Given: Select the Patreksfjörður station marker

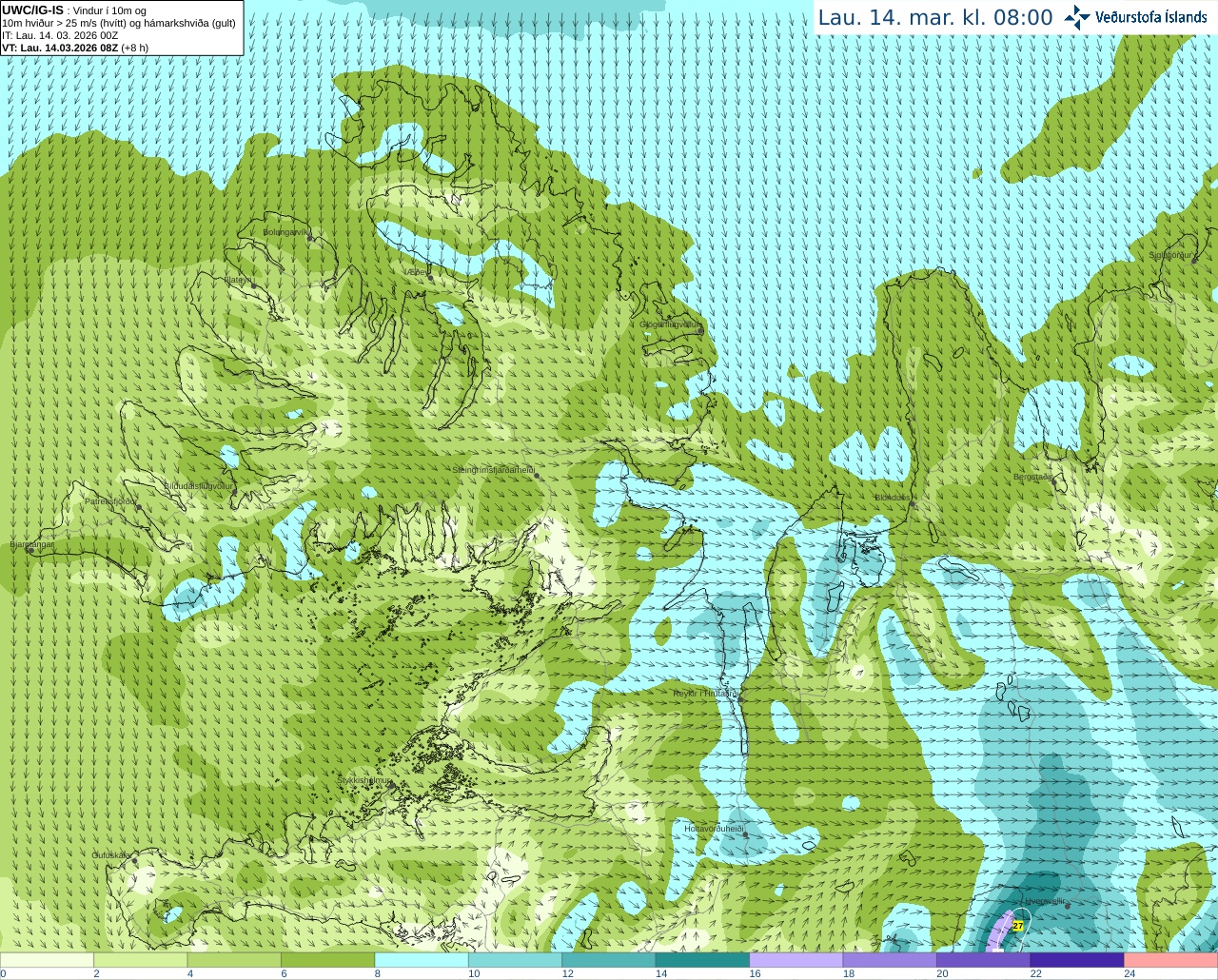Looking at the screenshot, I should pyautogui.click(x=138, y=507).
